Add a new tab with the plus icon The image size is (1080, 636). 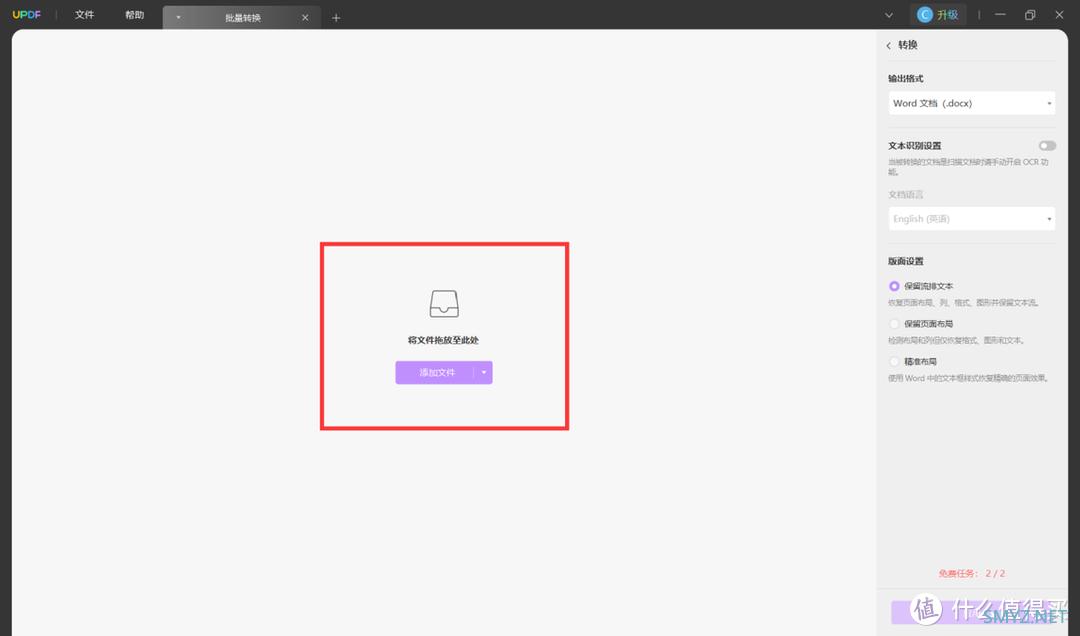coord(336,18)
